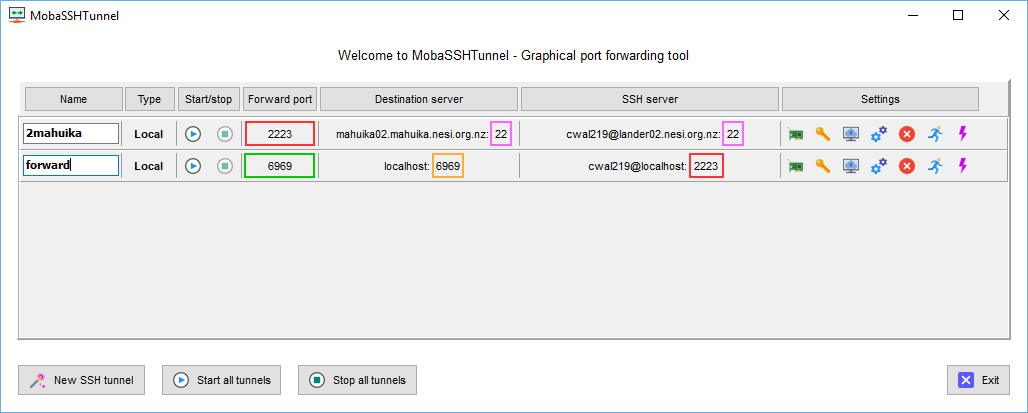Click the Exit button
1028x413 pixels.
978,380
